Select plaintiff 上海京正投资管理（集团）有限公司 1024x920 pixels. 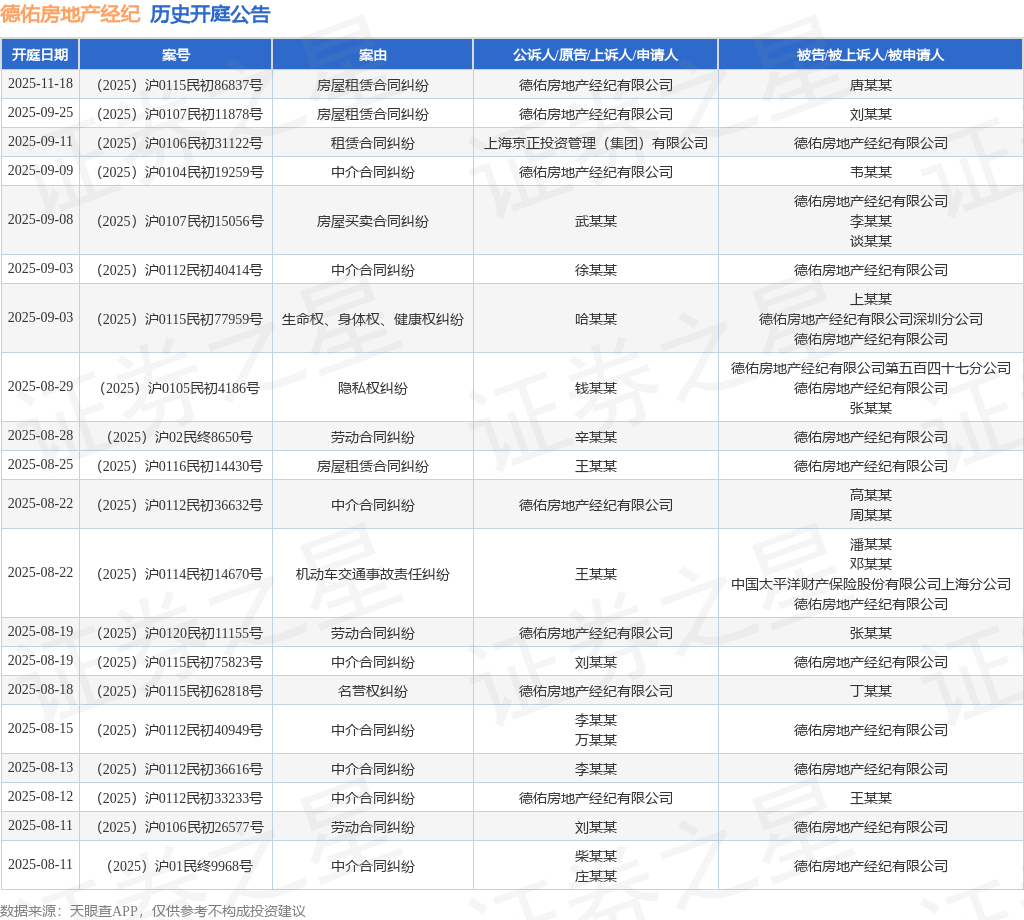click(x=596, y=143)
